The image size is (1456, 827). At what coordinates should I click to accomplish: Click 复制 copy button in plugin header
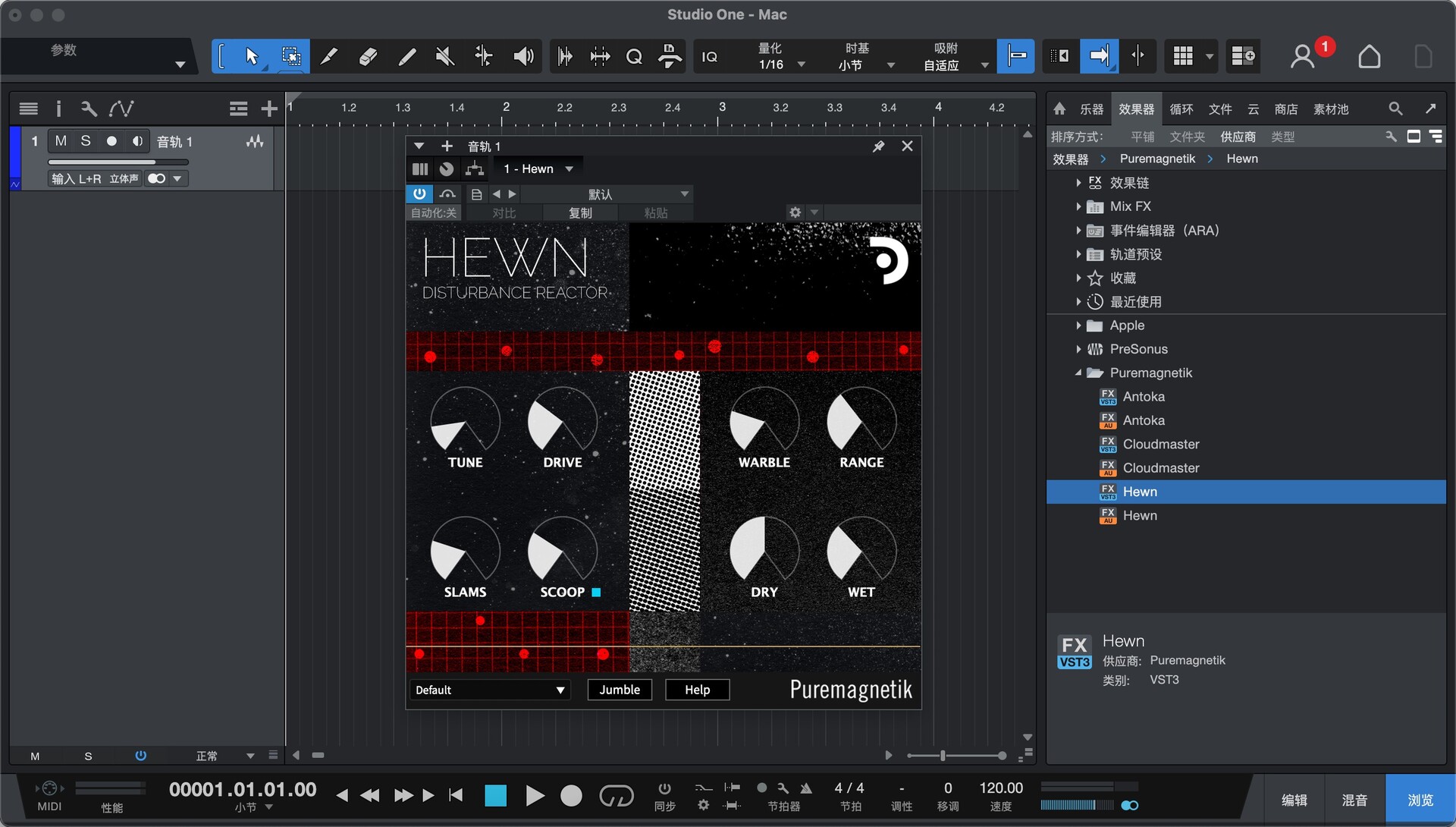click(580, 213)
